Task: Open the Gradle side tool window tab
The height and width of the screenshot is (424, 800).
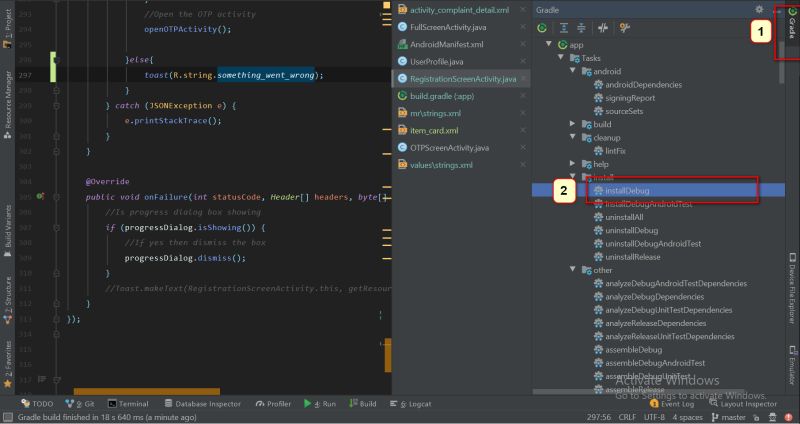Action: point(792,24)
